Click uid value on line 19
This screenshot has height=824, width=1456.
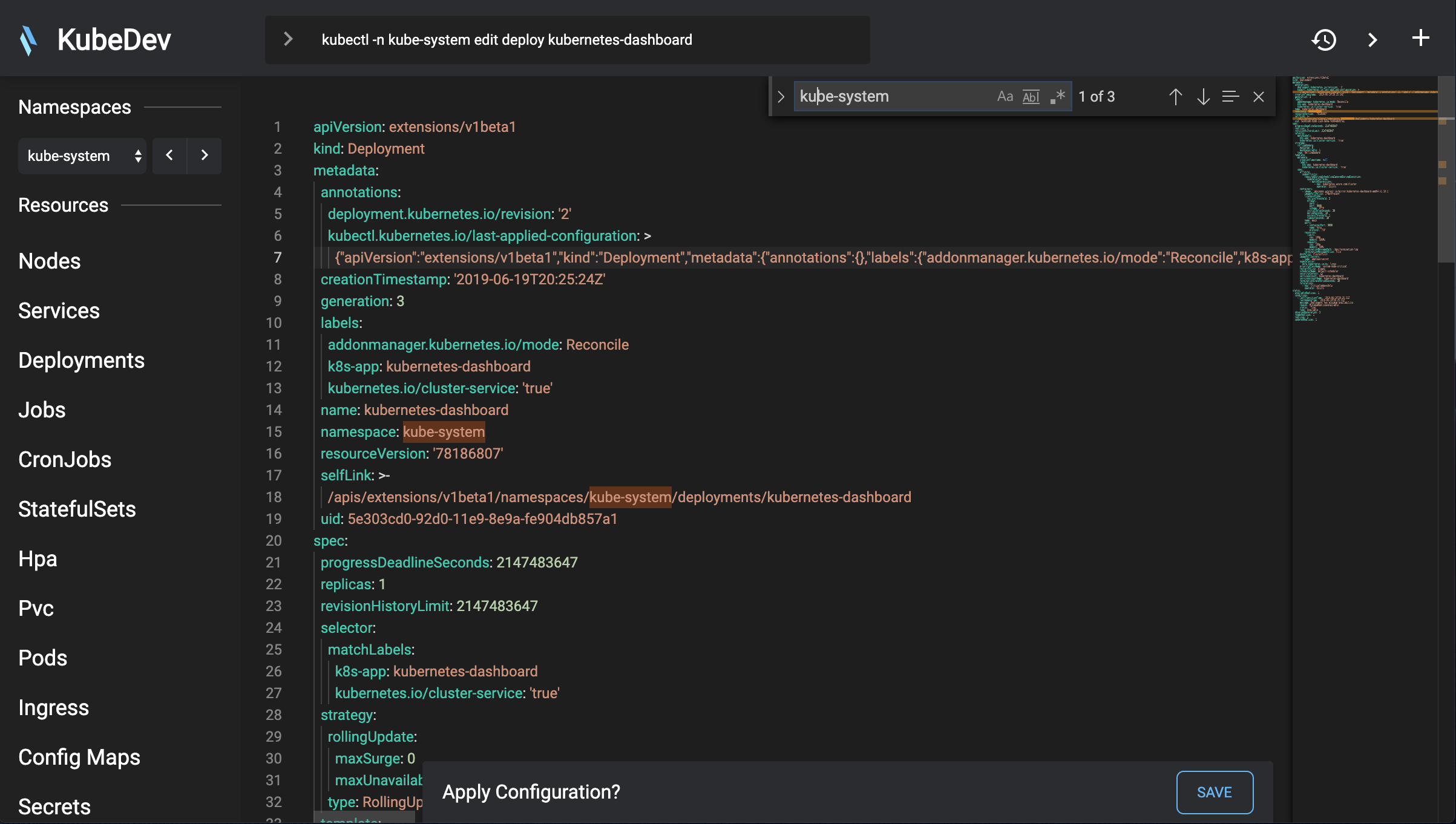coord(482,518)
